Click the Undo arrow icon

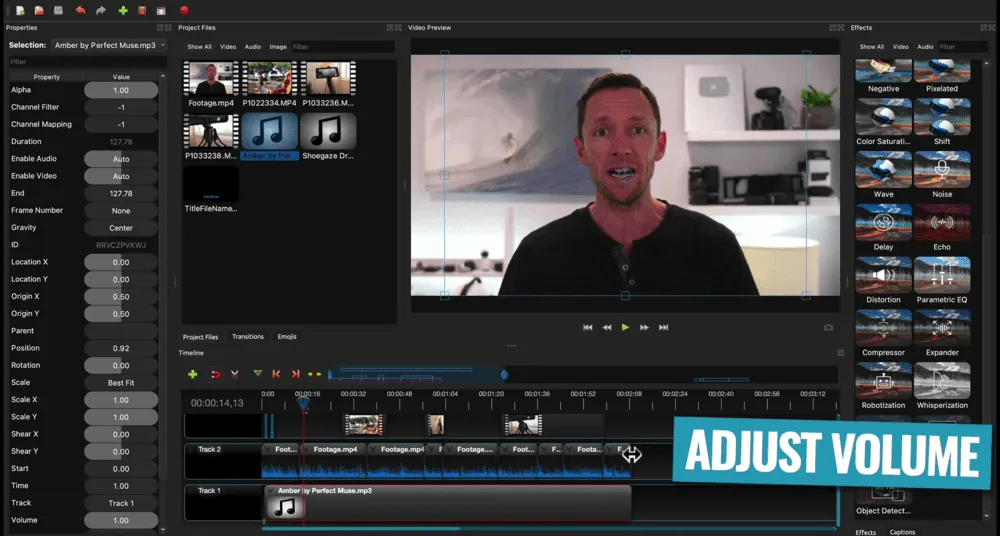pos(80,10)
